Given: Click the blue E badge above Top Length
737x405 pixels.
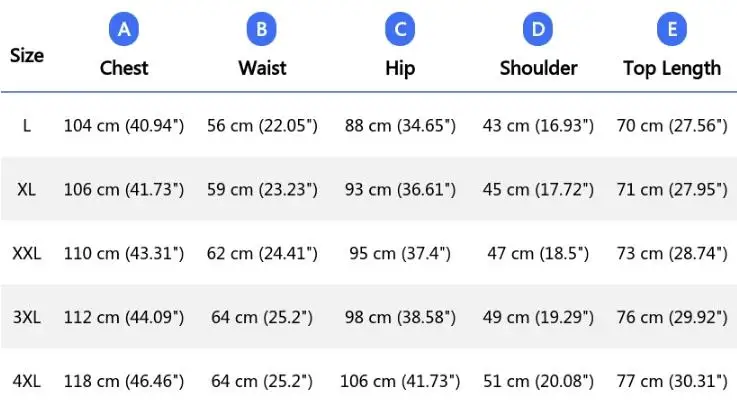Looking at the screenshot, I should pos(671,29).
